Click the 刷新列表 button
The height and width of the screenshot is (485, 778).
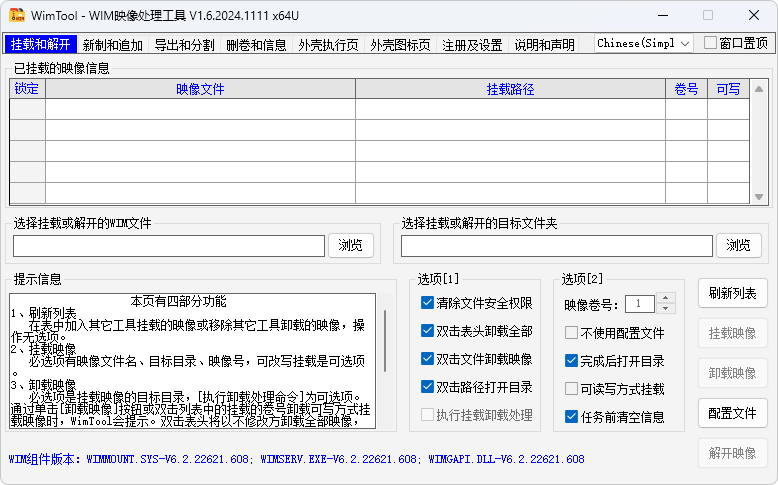732,293
